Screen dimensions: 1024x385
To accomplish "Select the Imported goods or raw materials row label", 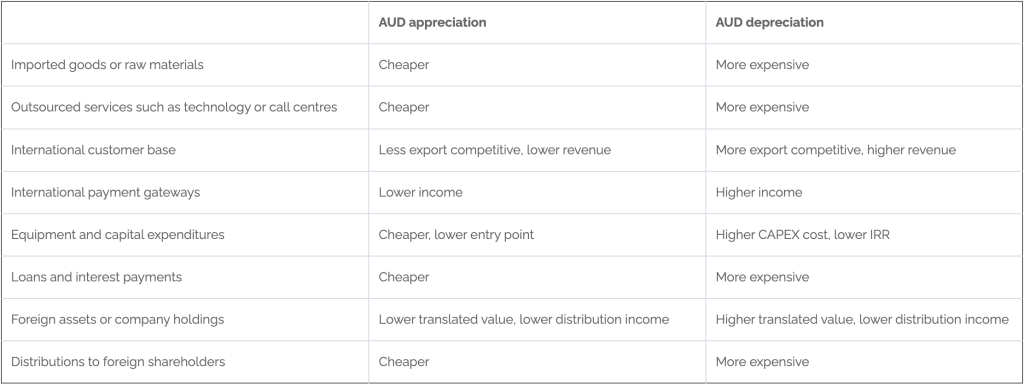I will (107, 65).
